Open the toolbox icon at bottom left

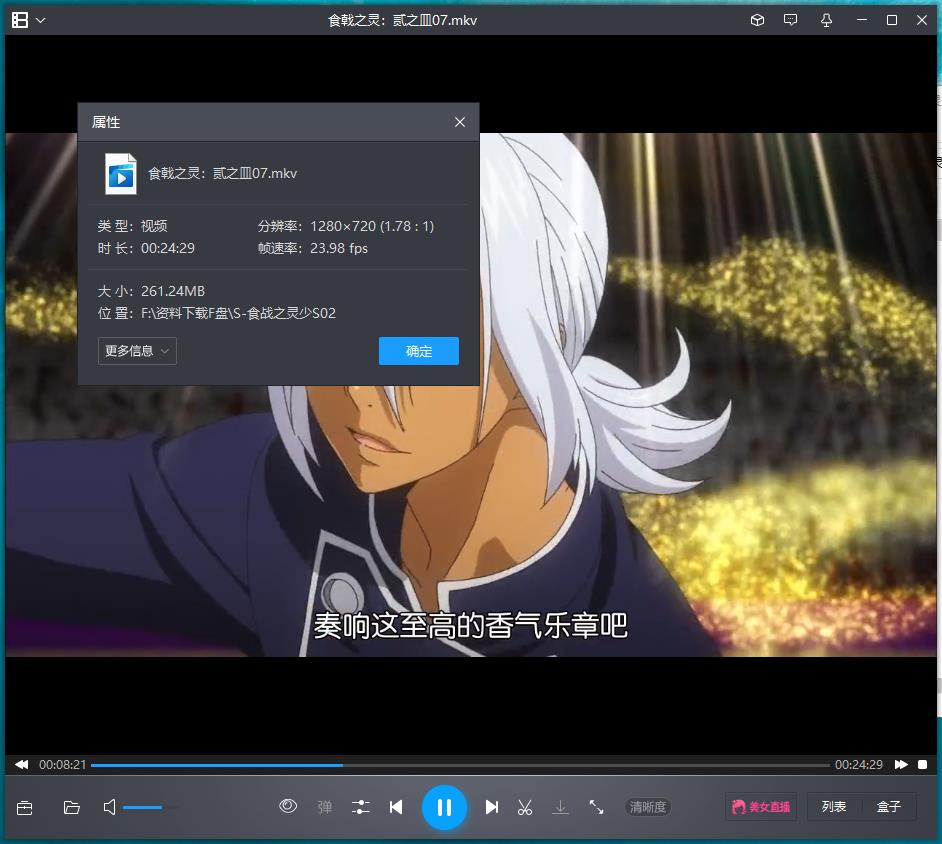click(25, 807)
